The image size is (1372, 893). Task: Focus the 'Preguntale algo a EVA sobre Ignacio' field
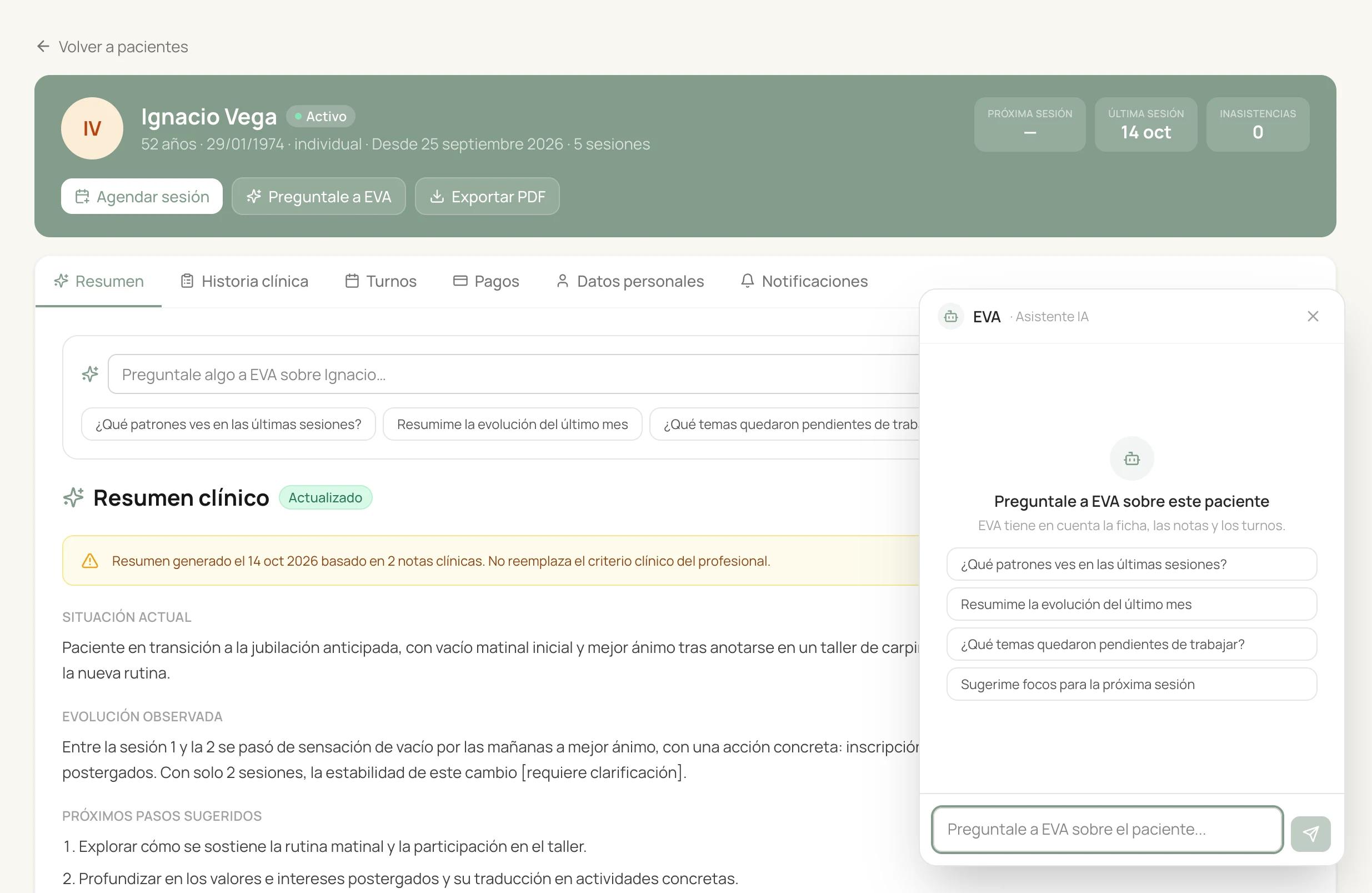pos(513,374)
